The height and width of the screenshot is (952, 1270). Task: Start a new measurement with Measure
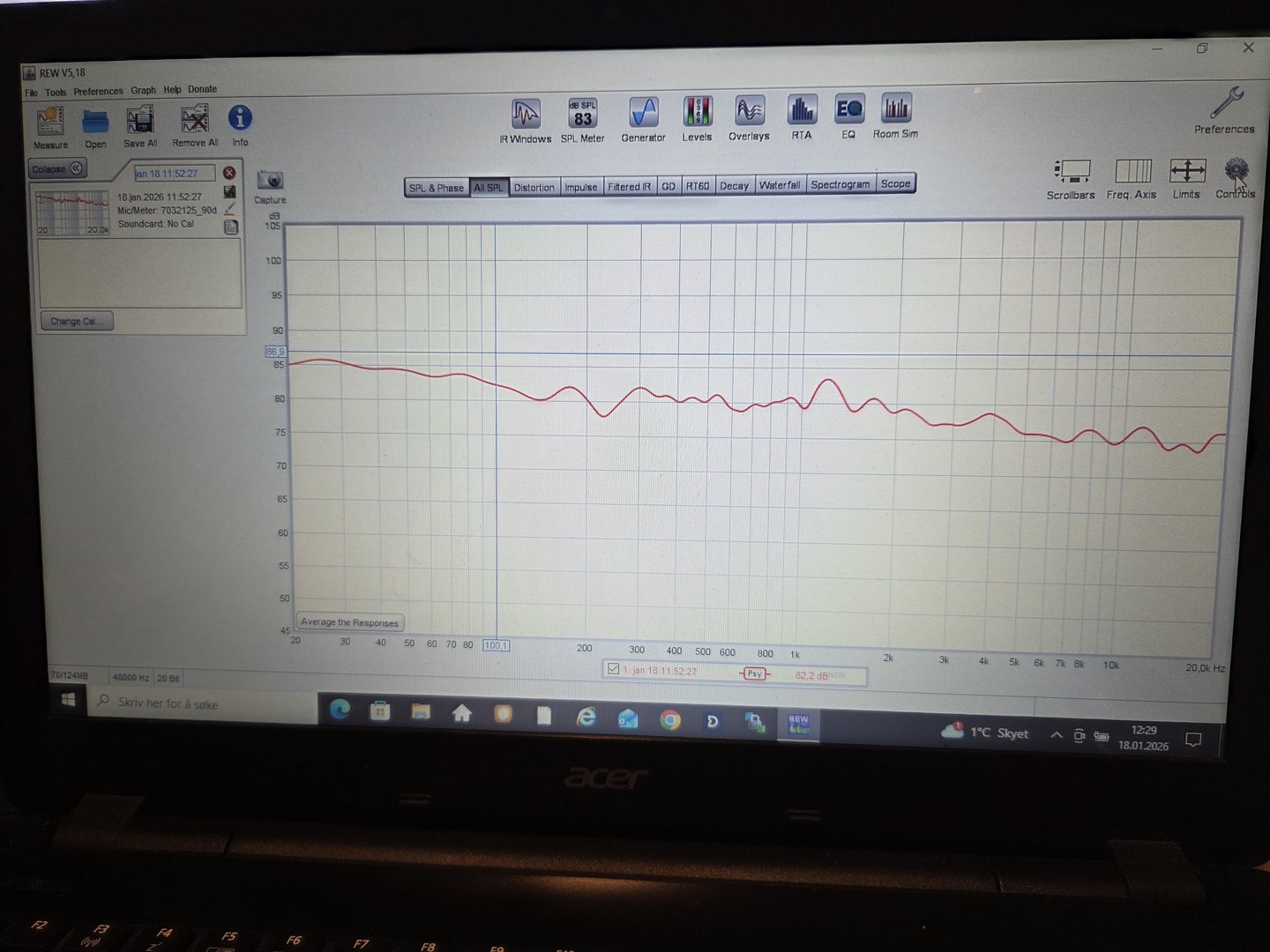coord(50,127)
